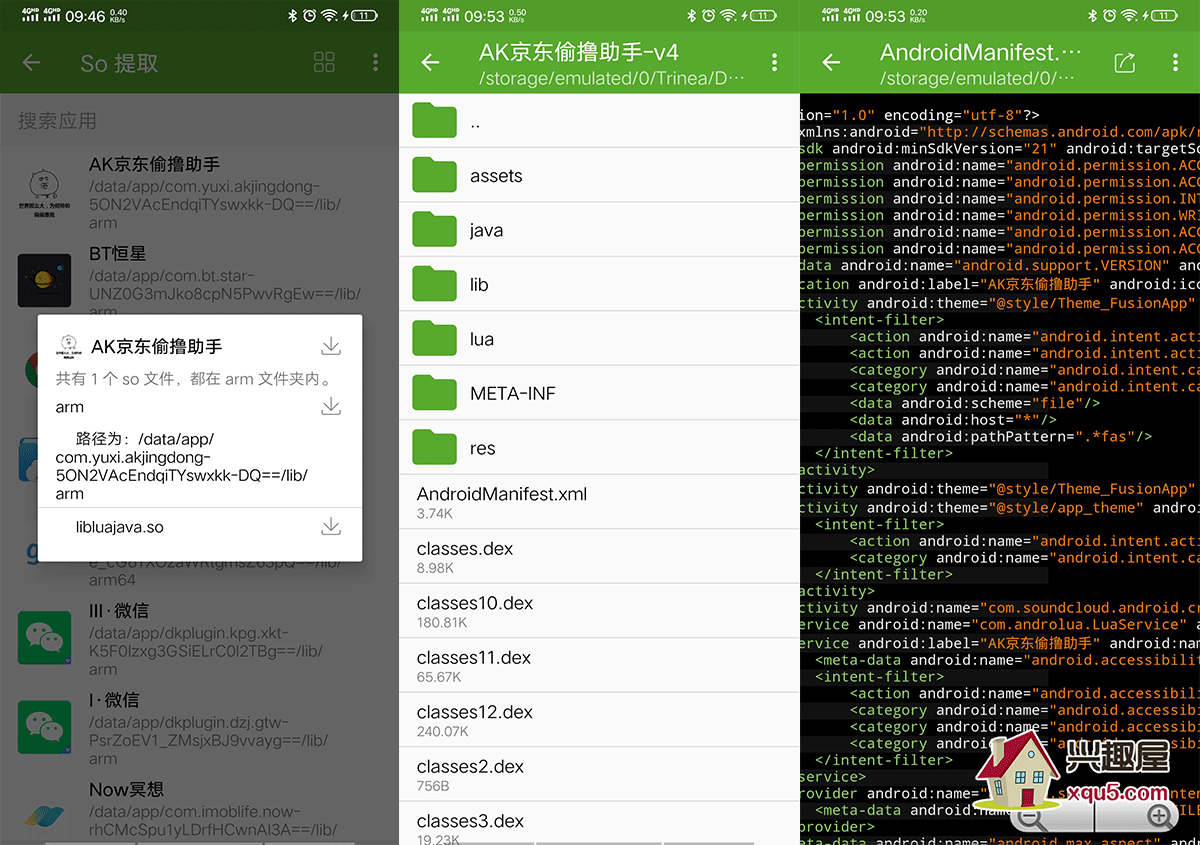Select the AK京东偷撸助手 app icon in the background list
1200x845 pixels.
pos(45,192)
